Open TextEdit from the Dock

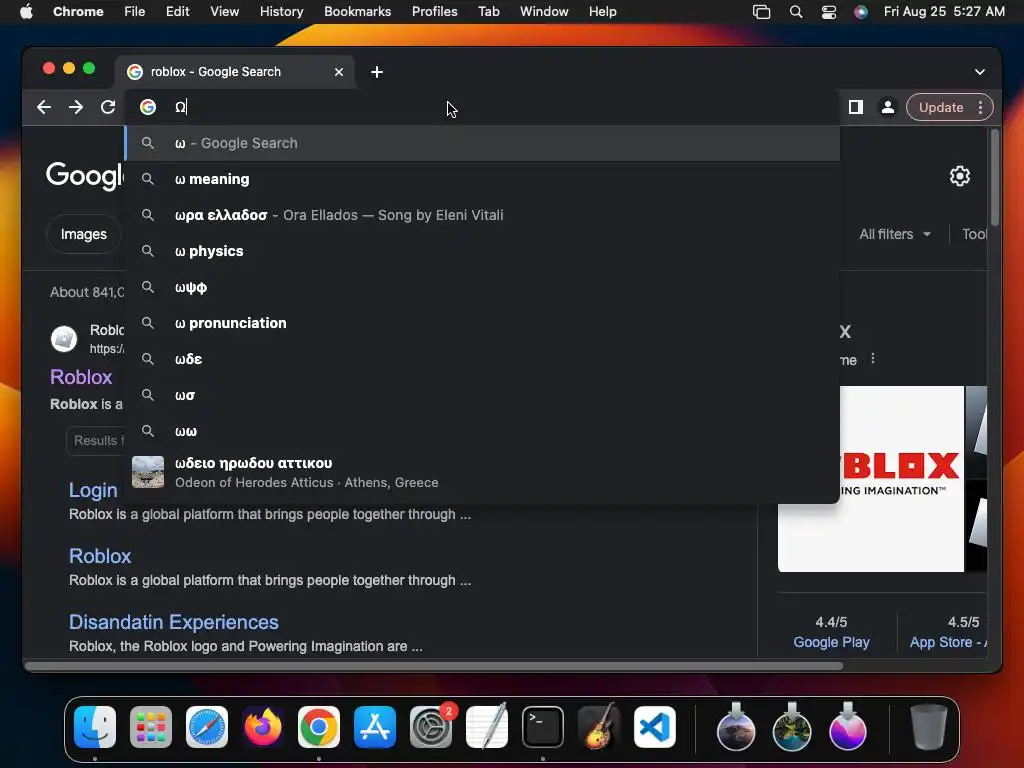click(x=487, y=727)
